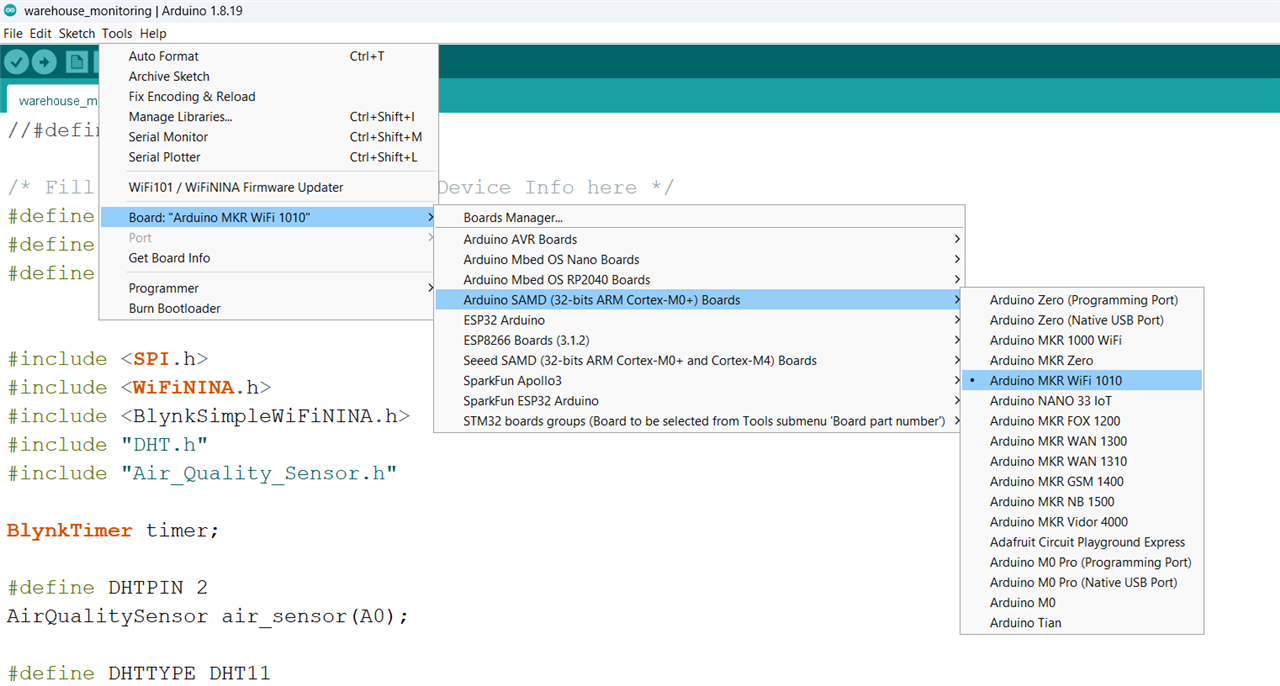Open the Sketch menu
Screen dimensions: 1280x686
click(77, 34)
